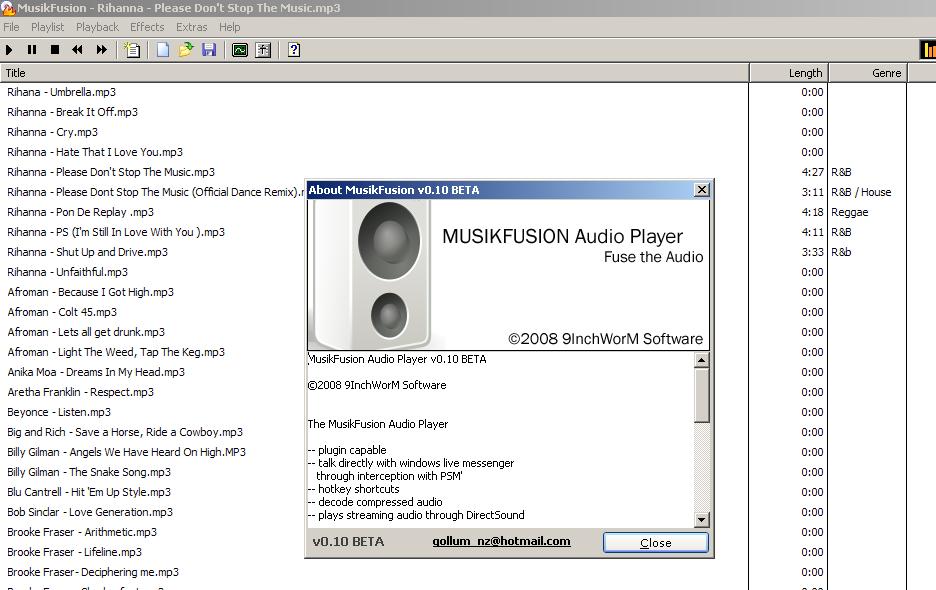Viewport: 936px width, 590px height.
Task: Skip to the previous track
Action: [x=78, y=50]
